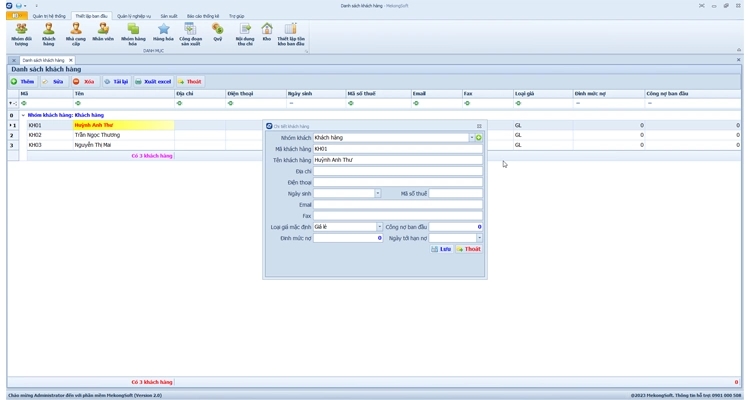The height and width of the screenshot is (400, 750).
Task: Collapse the Nhóm khách hàng group row
Action: 23,115
